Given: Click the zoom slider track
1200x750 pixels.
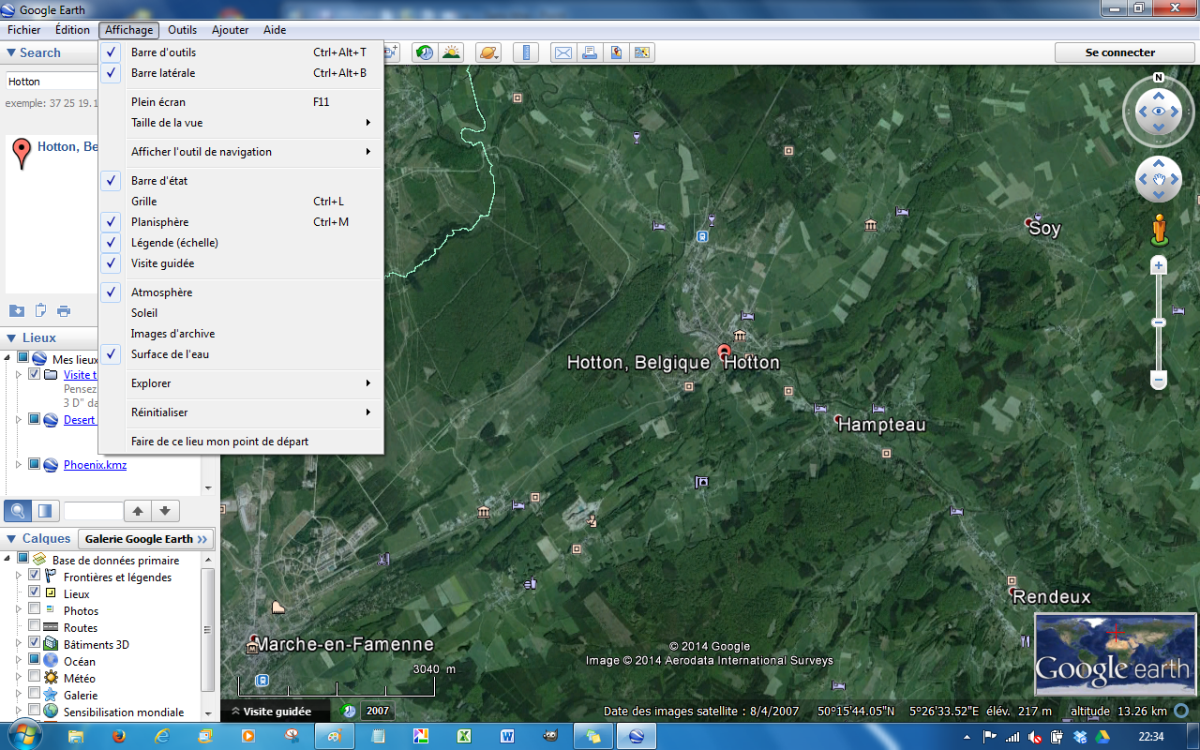Looking at the screenshot, I should [x=1159, y=323].
